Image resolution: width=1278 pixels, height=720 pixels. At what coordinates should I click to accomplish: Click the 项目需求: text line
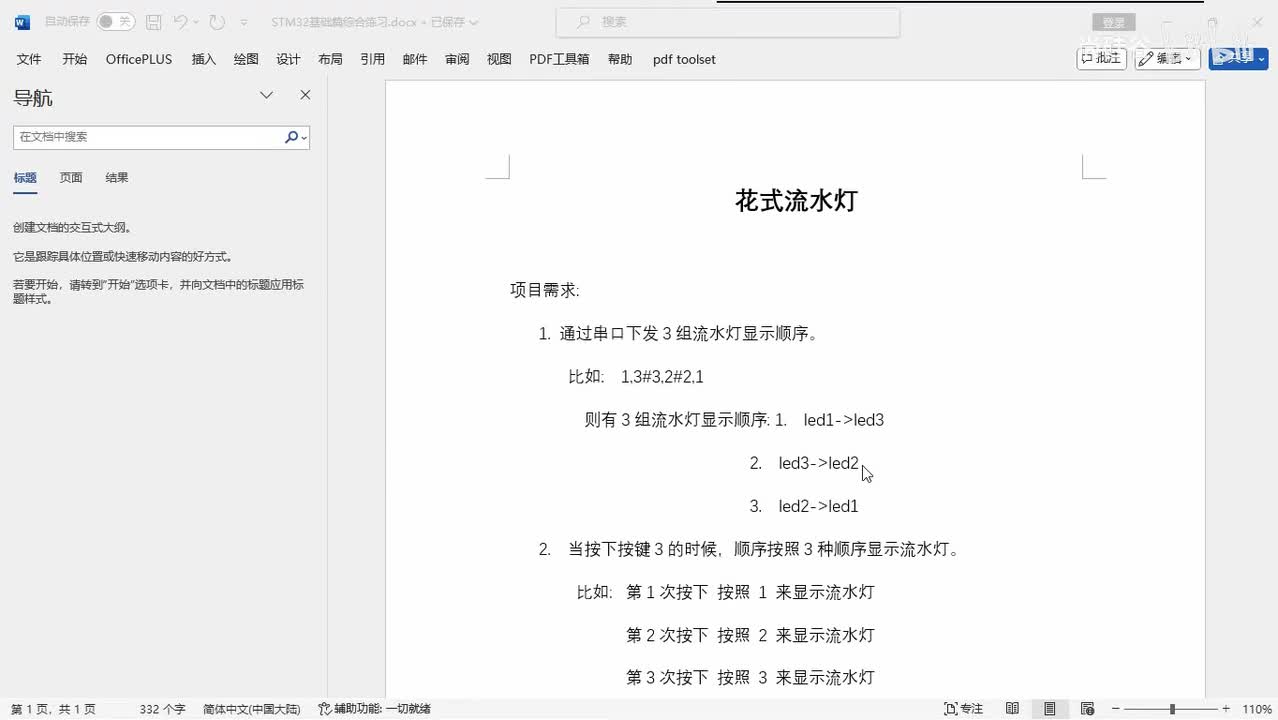545,290
